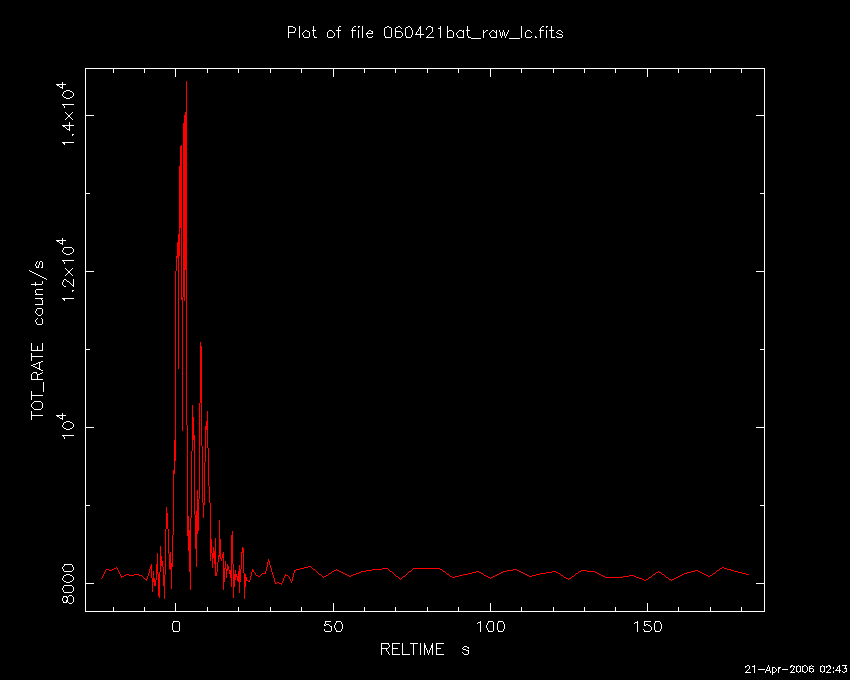The height and width of the screenshot is (680, 850).
Task: Click the x-axis tick label 150
Action: tap(647, 627)
